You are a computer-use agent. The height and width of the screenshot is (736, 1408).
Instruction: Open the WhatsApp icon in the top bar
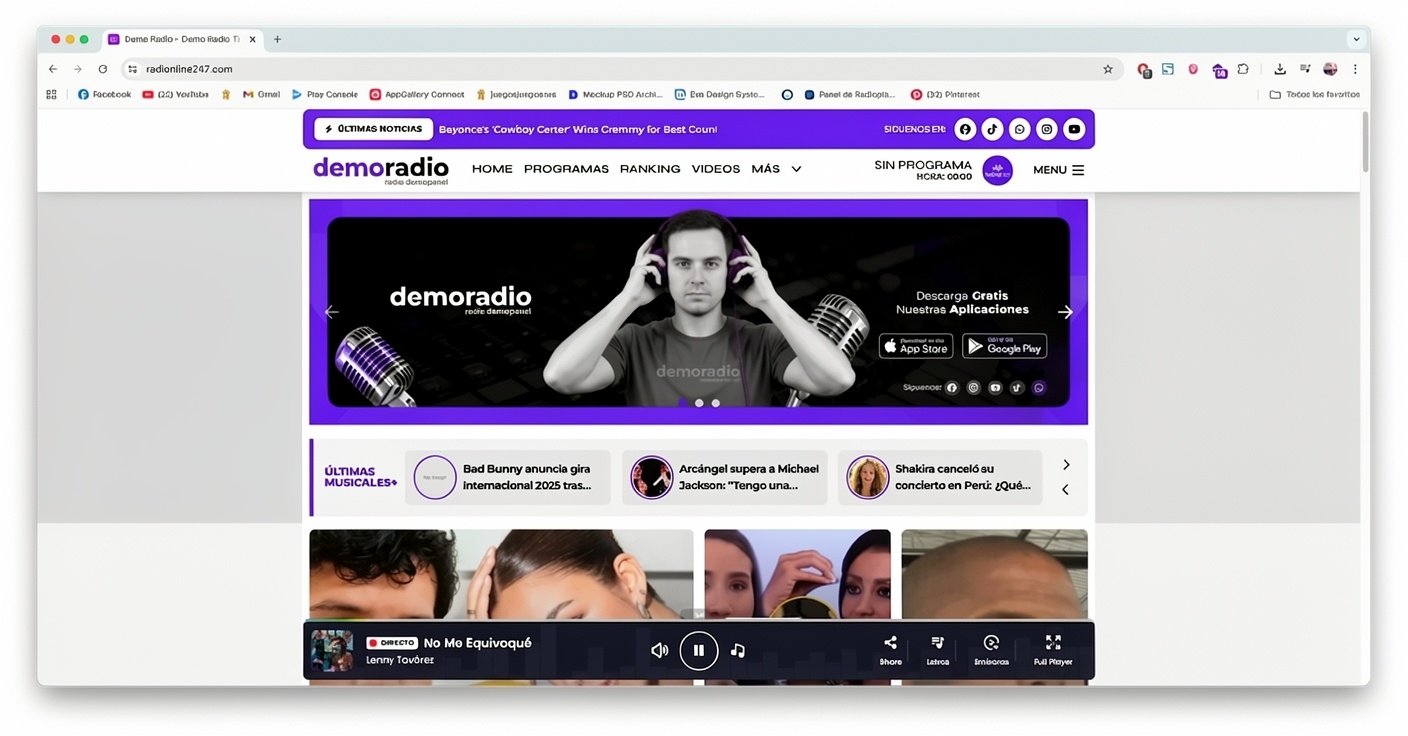[1019, 129]
